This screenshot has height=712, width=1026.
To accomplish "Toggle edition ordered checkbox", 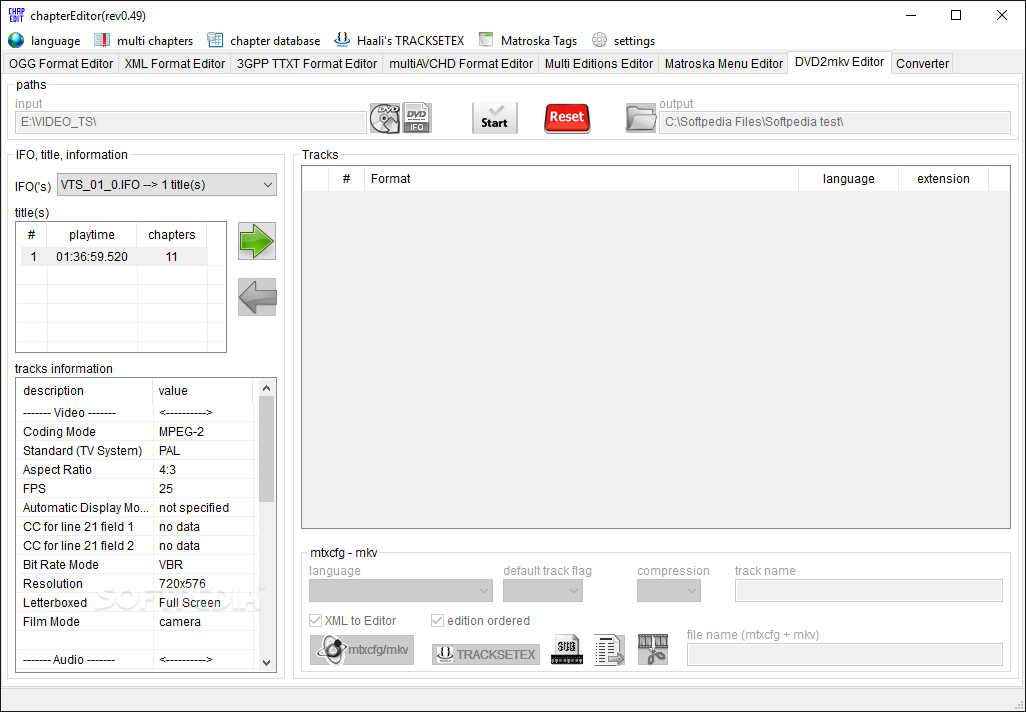I will (x=437, y=620).
